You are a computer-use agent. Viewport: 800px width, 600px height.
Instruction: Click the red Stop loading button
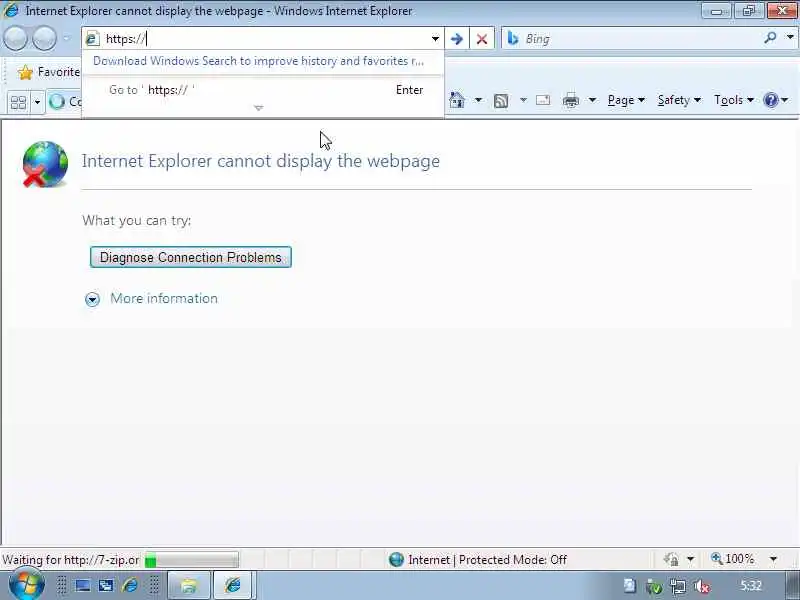[x=482, y=39]
